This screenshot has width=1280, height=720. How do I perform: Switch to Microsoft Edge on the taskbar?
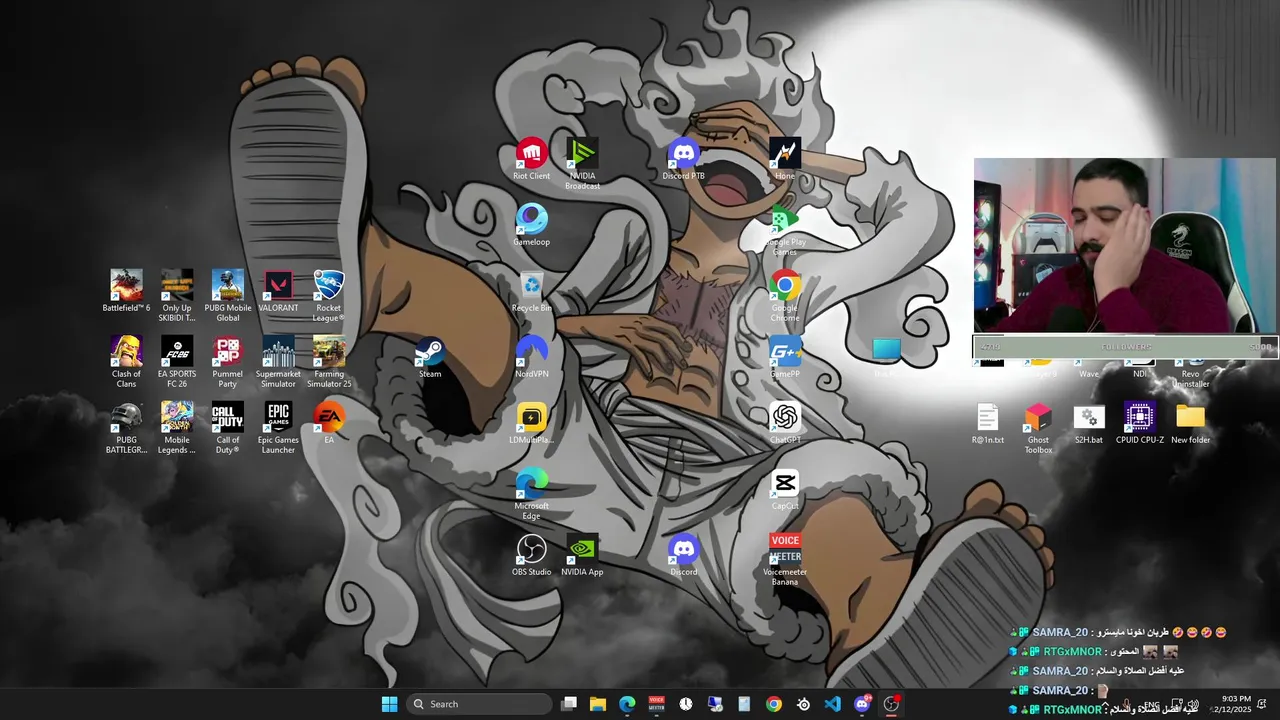(x=627, y=704)
